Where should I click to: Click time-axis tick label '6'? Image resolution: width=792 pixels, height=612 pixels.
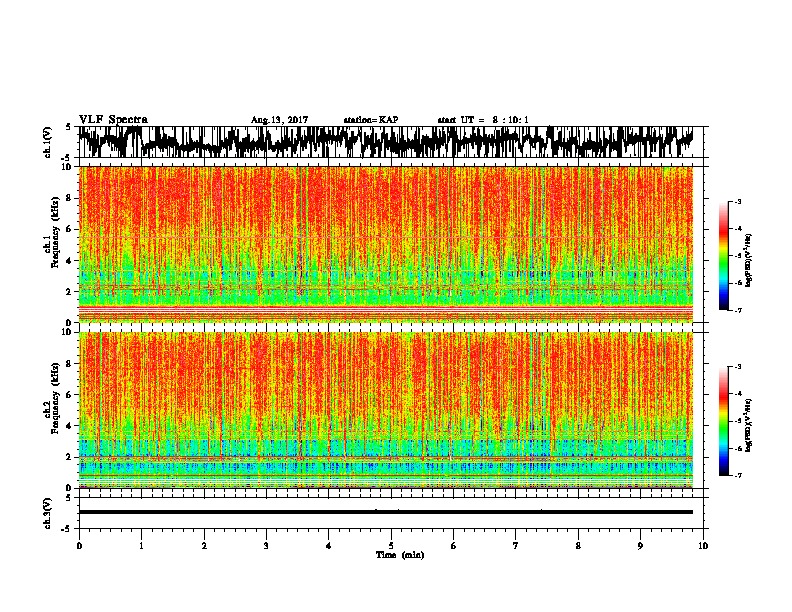tap(453, 546)
